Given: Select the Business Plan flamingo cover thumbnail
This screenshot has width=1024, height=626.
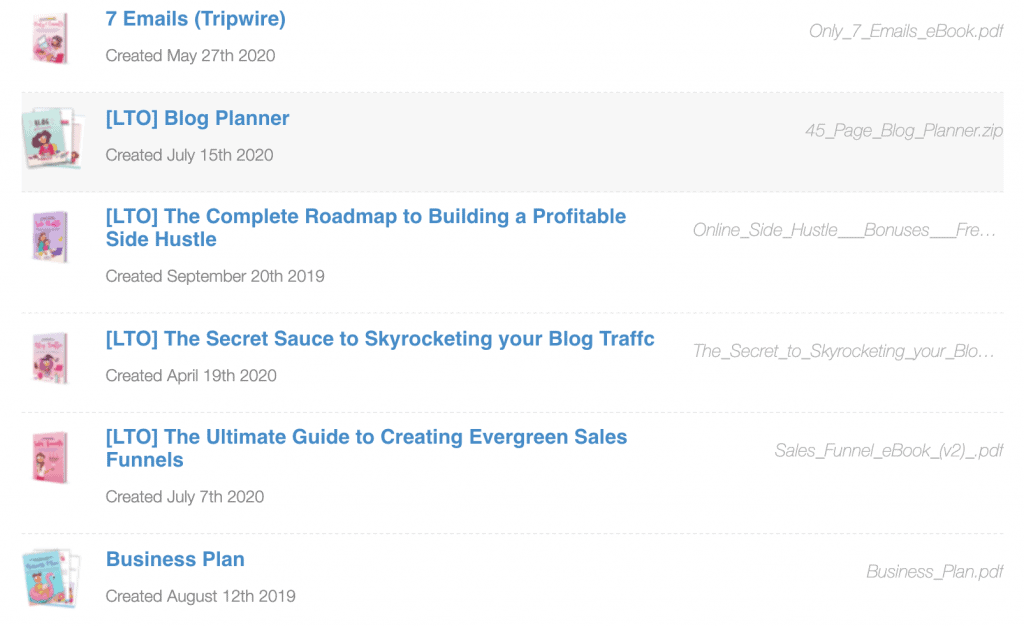Looking at the screenshot, I should click(x=51, y=578).
